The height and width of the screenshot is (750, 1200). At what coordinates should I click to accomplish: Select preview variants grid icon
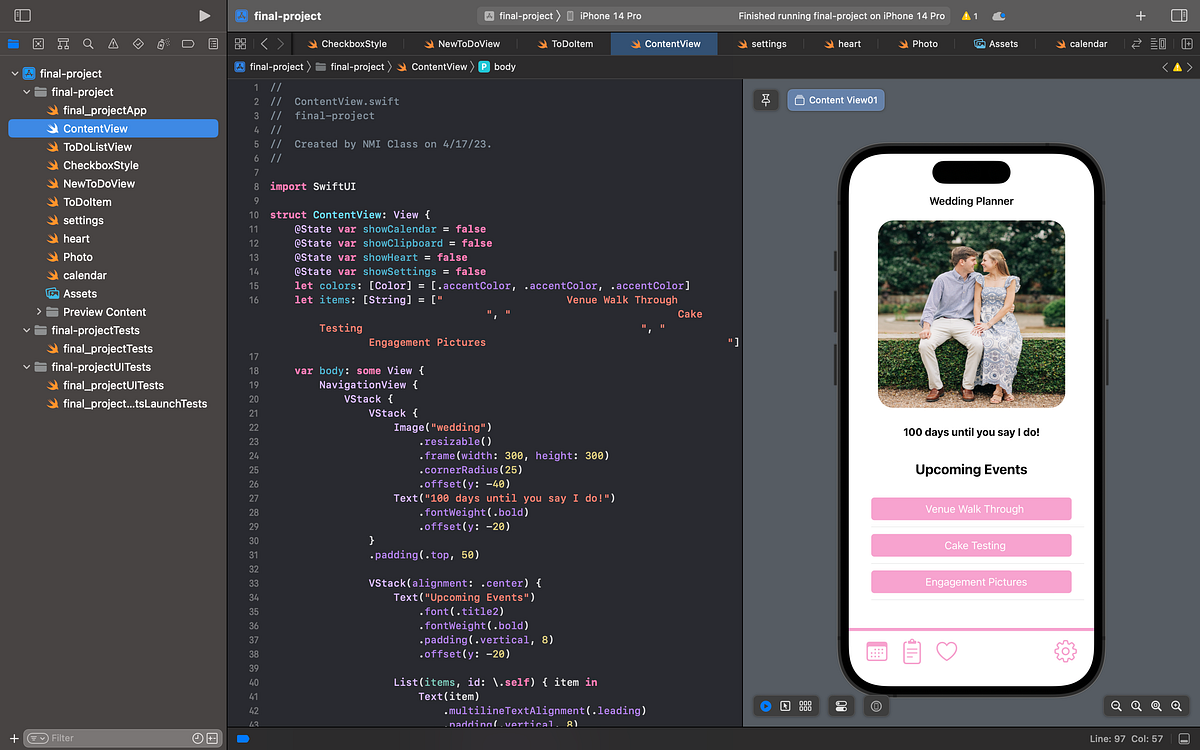click(x=805, y=706)
